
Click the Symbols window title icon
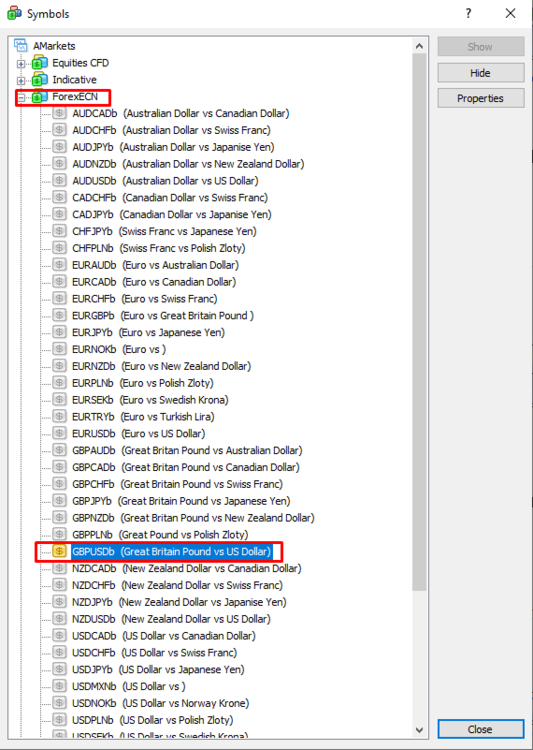14,13
